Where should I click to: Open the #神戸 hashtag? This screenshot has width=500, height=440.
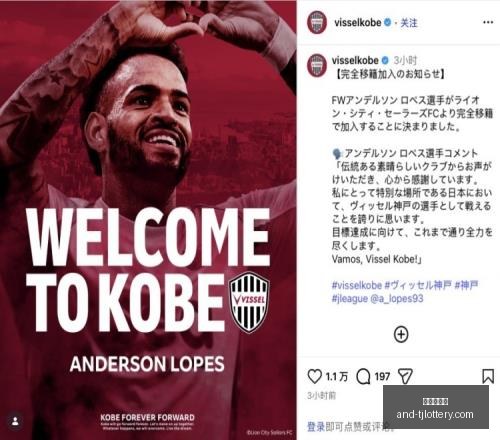466,285
